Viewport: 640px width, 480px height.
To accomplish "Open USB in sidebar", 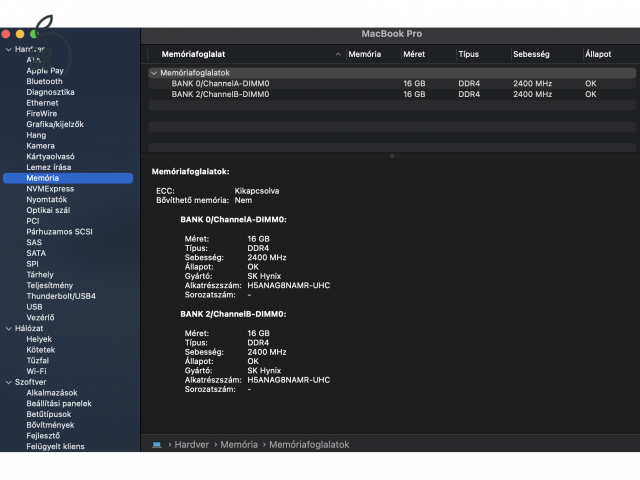I will coord(34,307).
